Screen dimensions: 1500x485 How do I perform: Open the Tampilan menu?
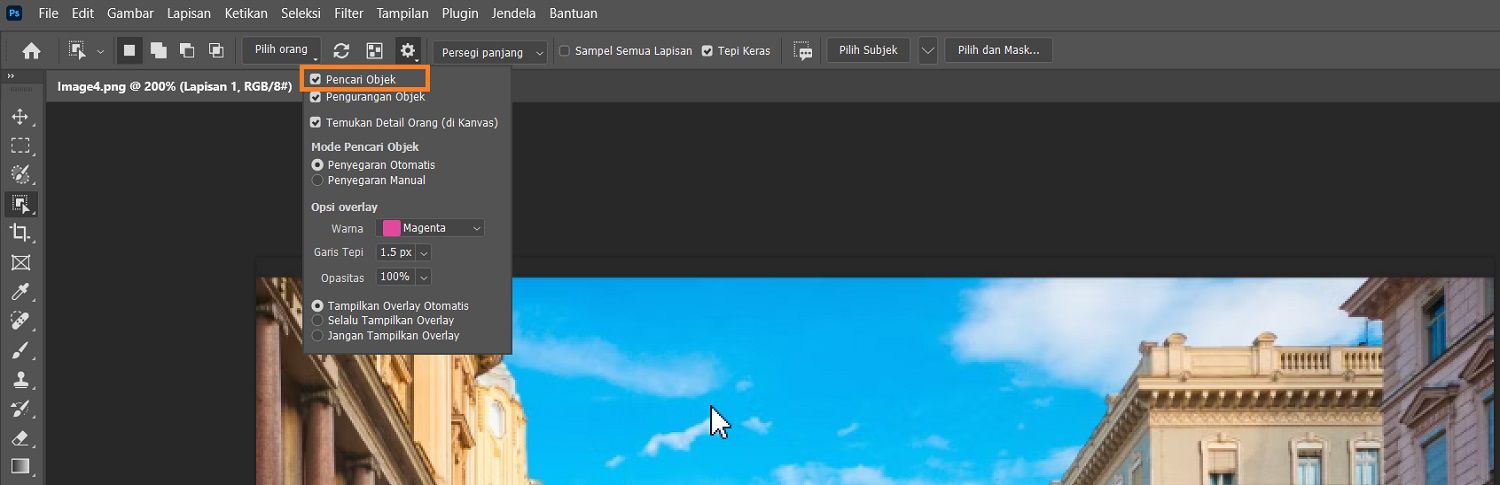click(x=402, y=14)
